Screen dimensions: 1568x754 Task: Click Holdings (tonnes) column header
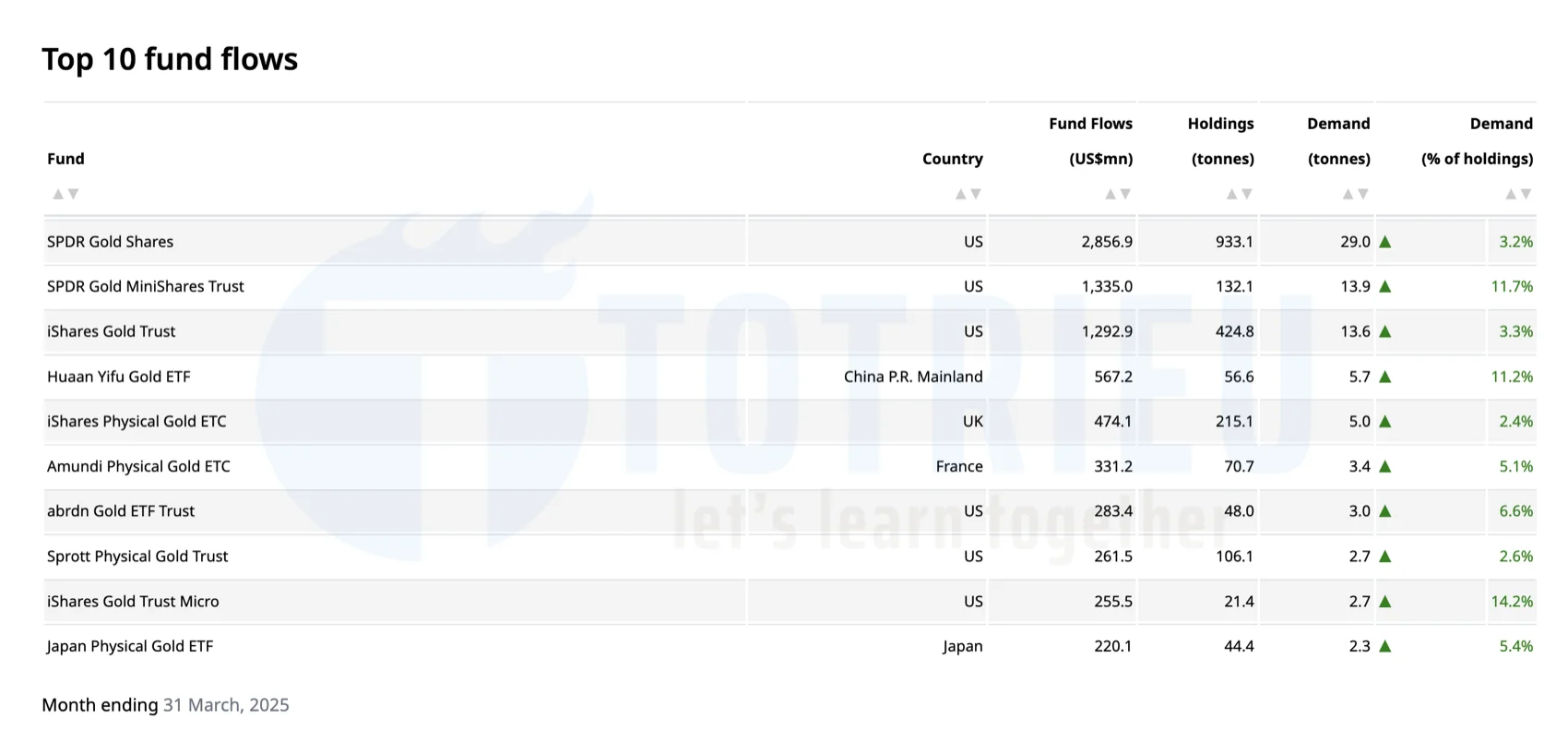pyautogui.click(x=1220, y=140)
